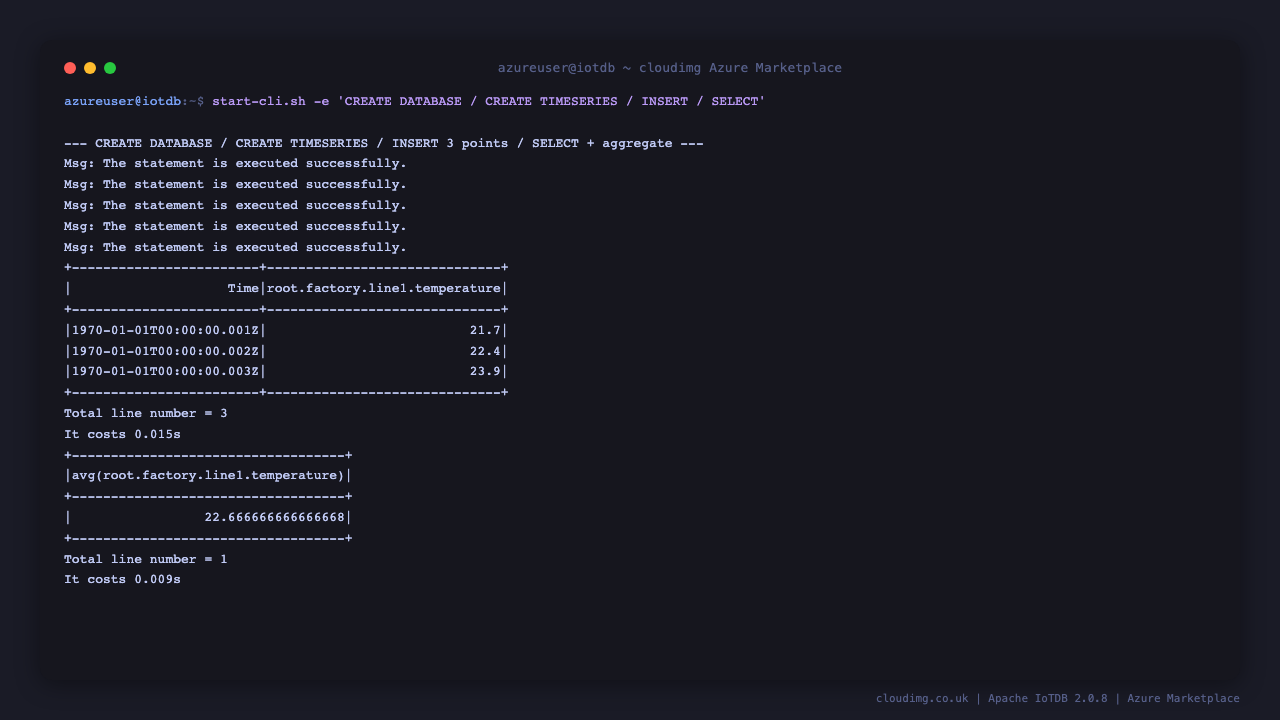Click the temperature value '23.9'
The width and height of the screenshot is (1280, 720).
pos(485,371)
